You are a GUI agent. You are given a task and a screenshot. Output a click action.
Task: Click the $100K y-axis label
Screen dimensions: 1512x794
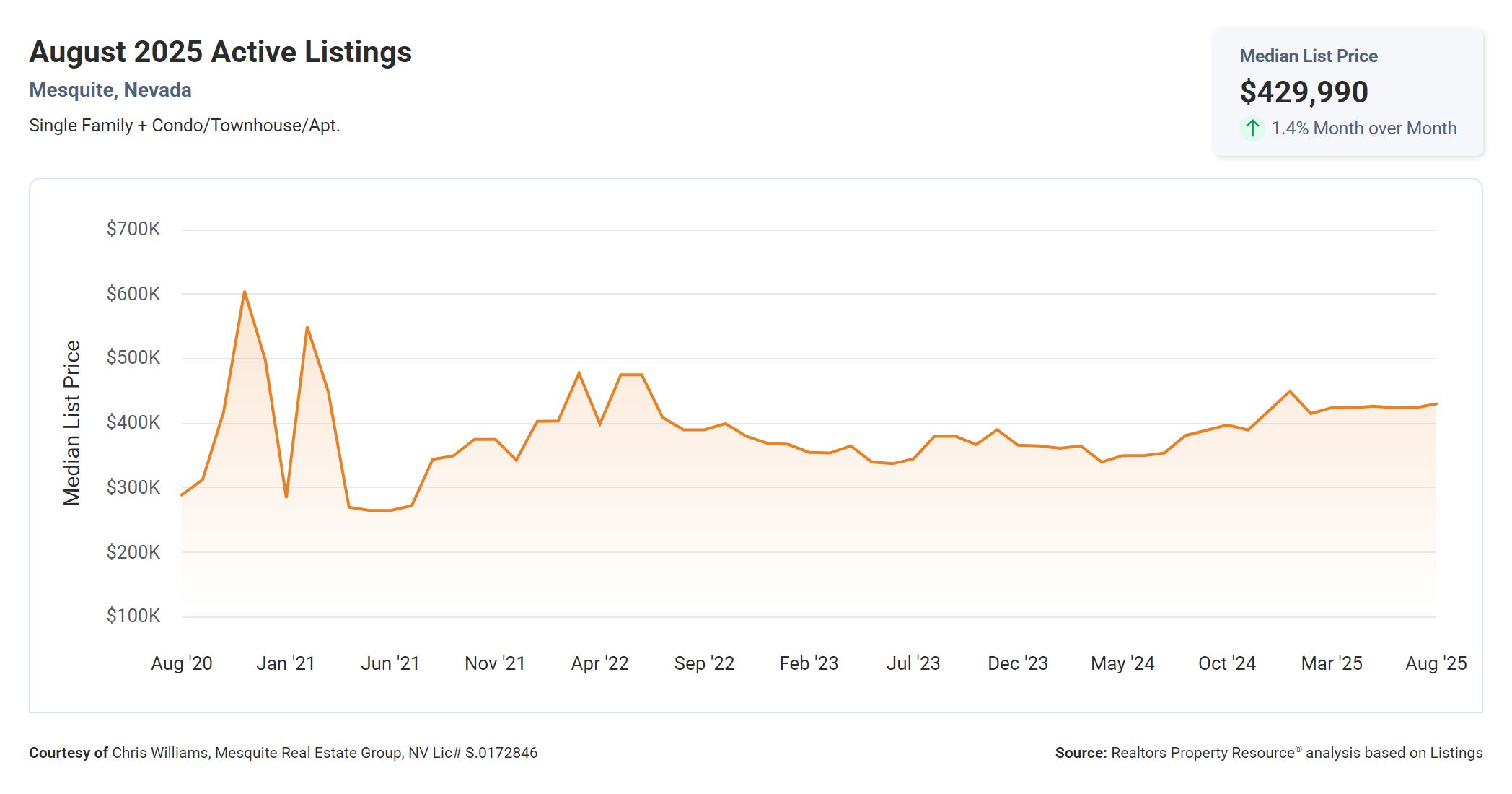pos(133,616)
